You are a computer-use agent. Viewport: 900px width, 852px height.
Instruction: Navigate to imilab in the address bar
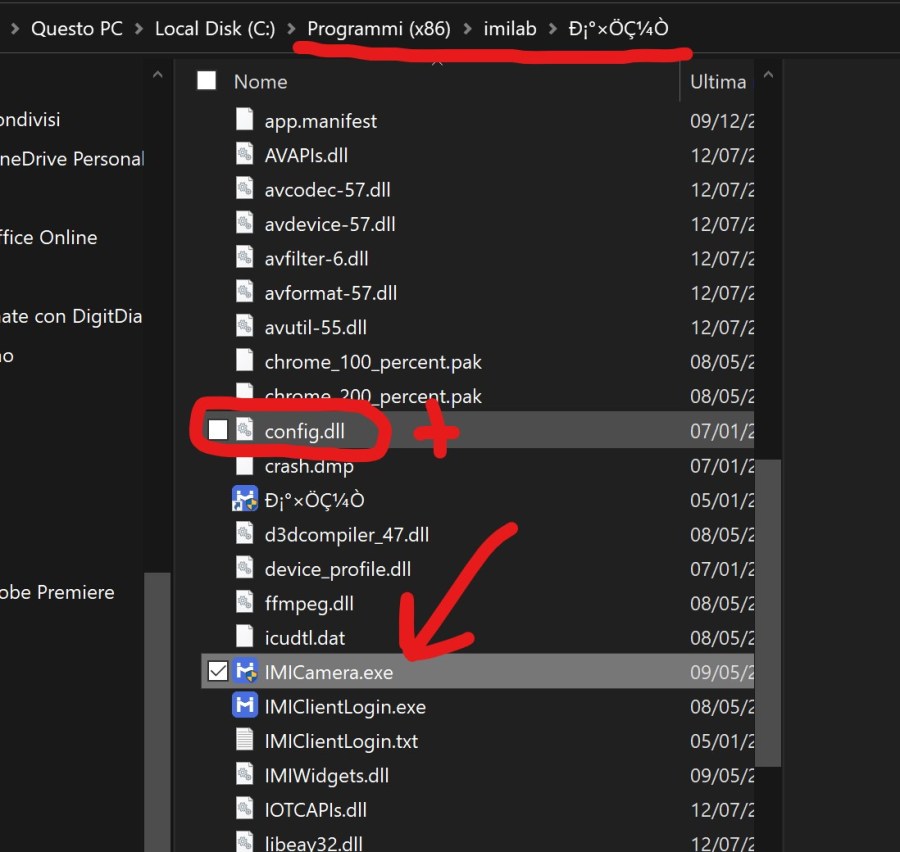pos(509,29)
